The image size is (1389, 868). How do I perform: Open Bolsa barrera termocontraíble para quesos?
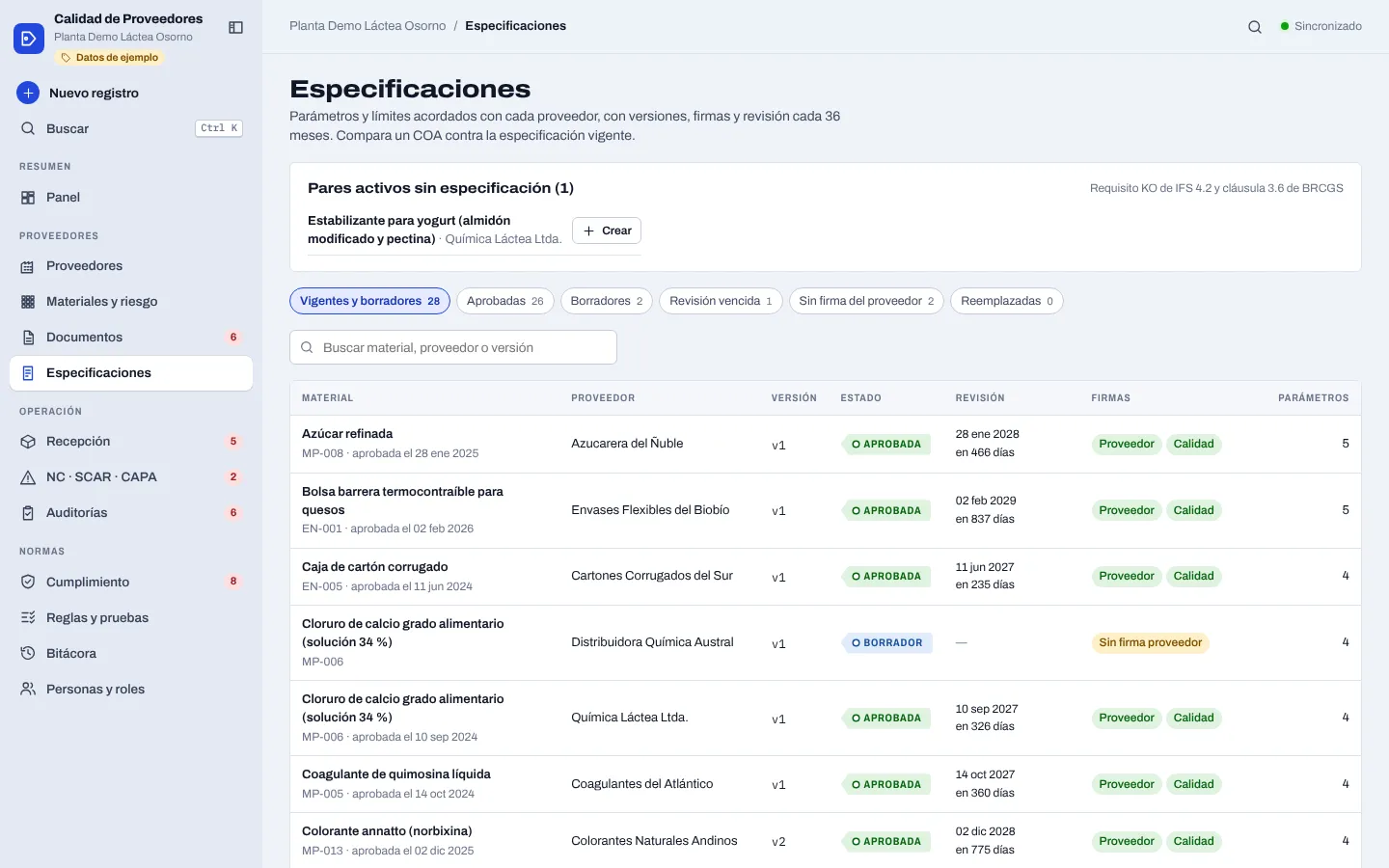(826, 510)
